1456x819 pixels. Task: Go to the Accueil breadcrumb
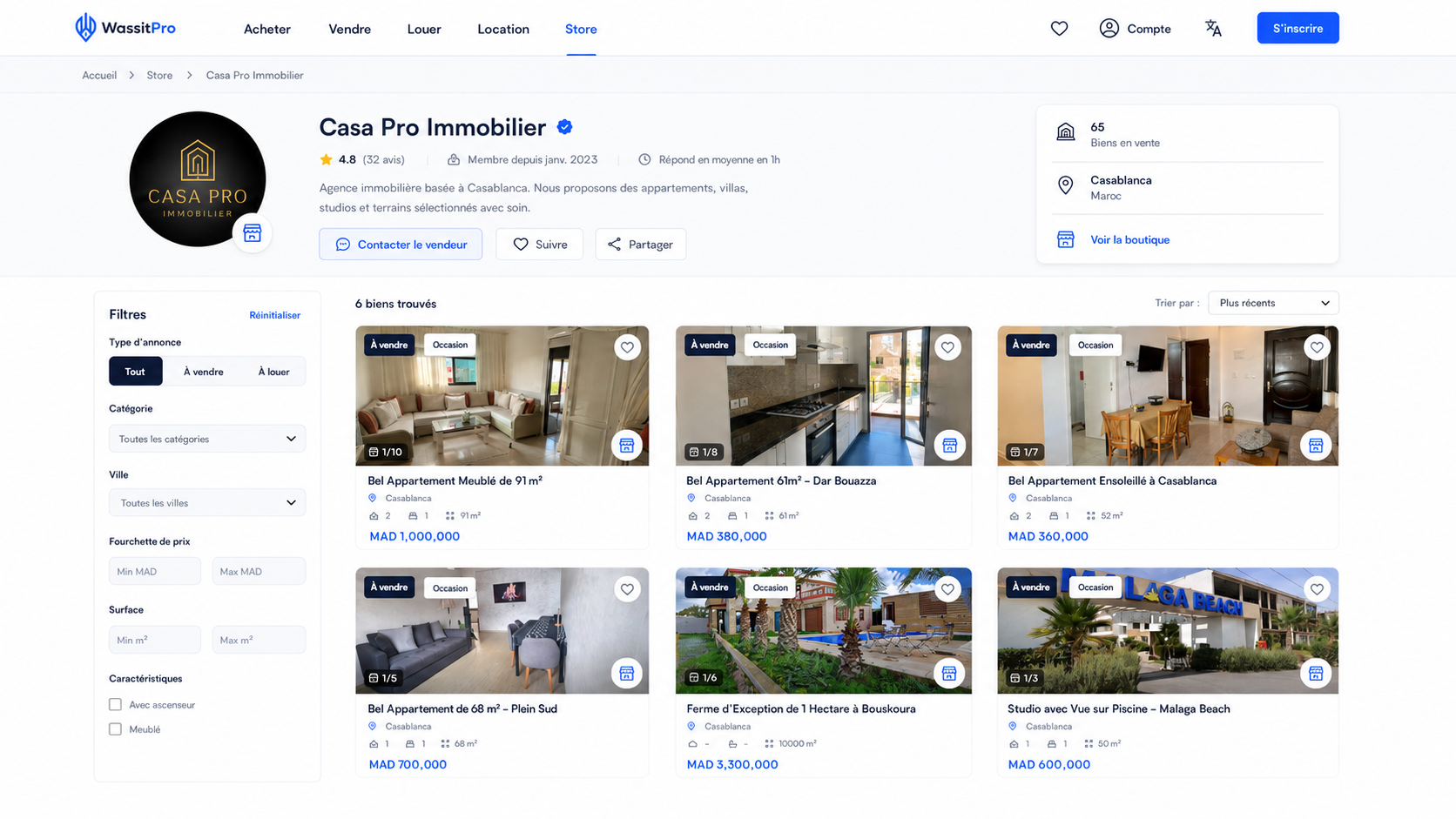99,75
